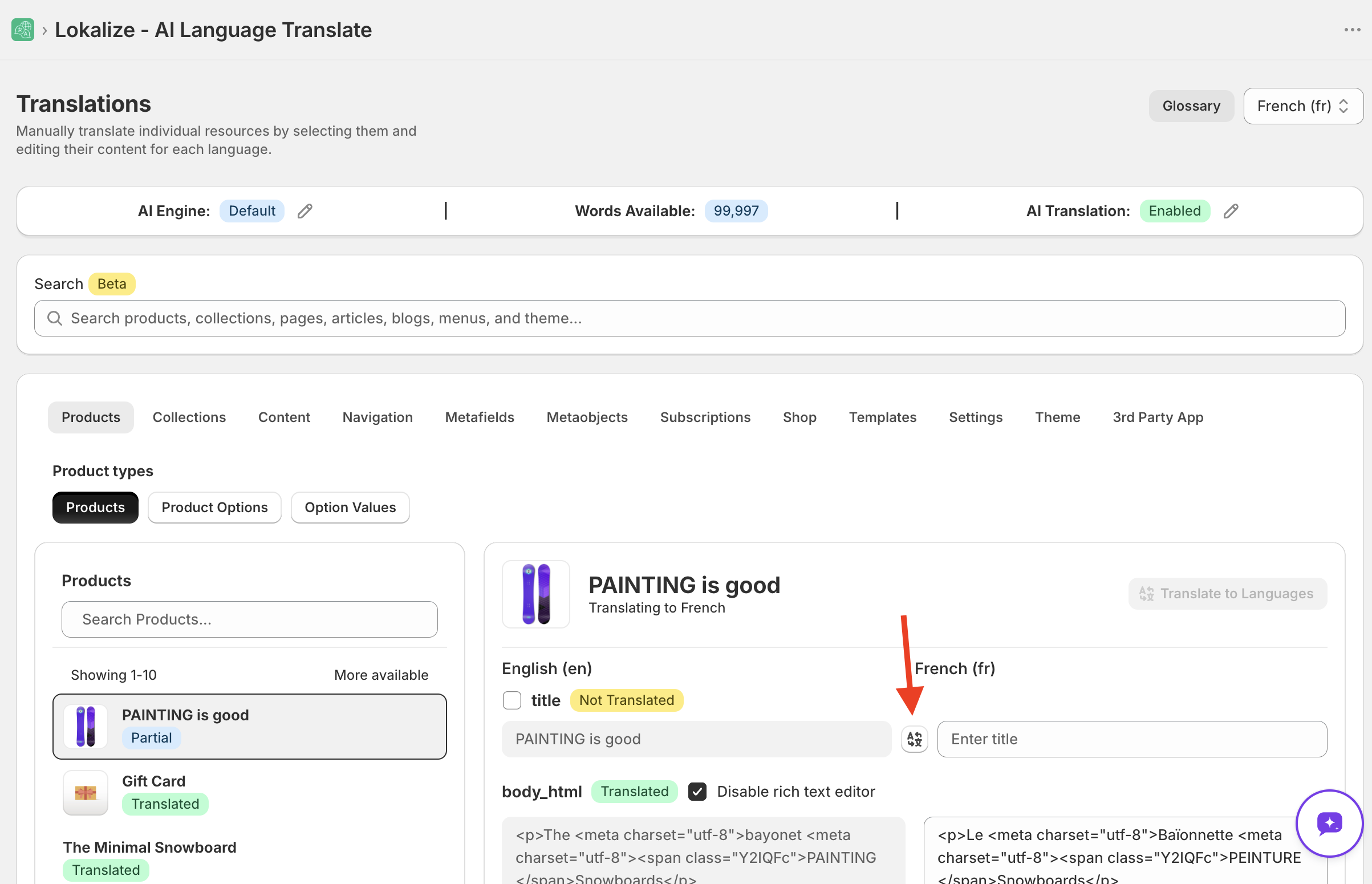Go to the Metaobjects tab
Viewport: 1372px width, 884px height.
[587, 417]
